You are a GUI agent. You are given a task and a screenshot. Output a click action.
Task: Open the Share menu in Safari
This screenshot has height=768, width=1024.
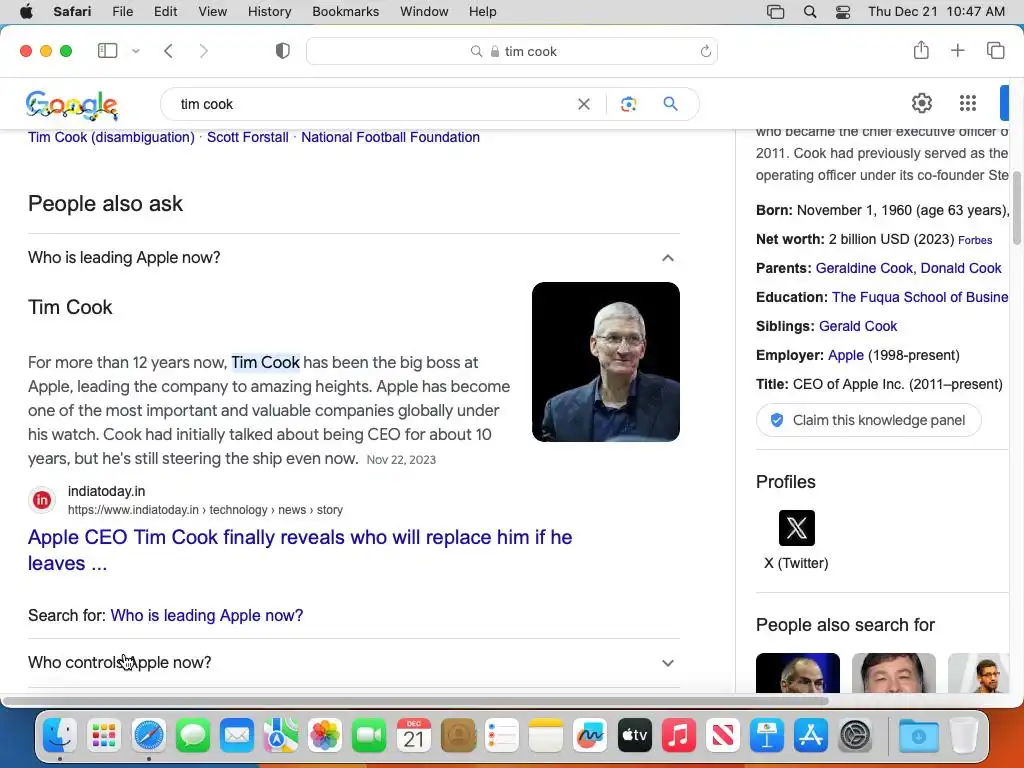921,50
